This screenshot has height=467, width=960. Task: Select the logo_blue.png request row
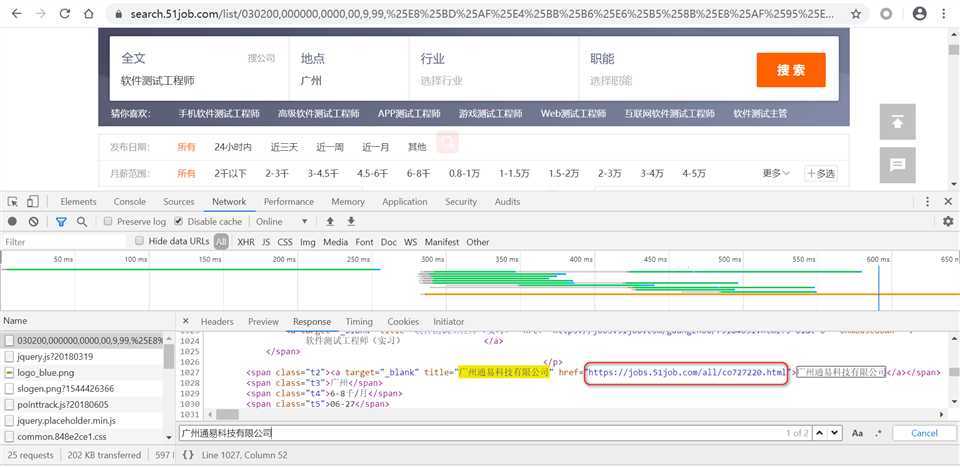coord(82,372)
